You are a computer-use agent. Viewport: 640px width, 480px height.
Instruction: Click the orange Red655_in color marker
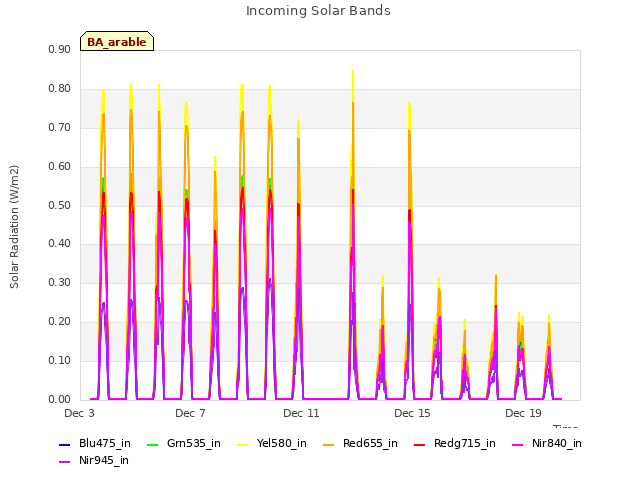pos(329,444)
